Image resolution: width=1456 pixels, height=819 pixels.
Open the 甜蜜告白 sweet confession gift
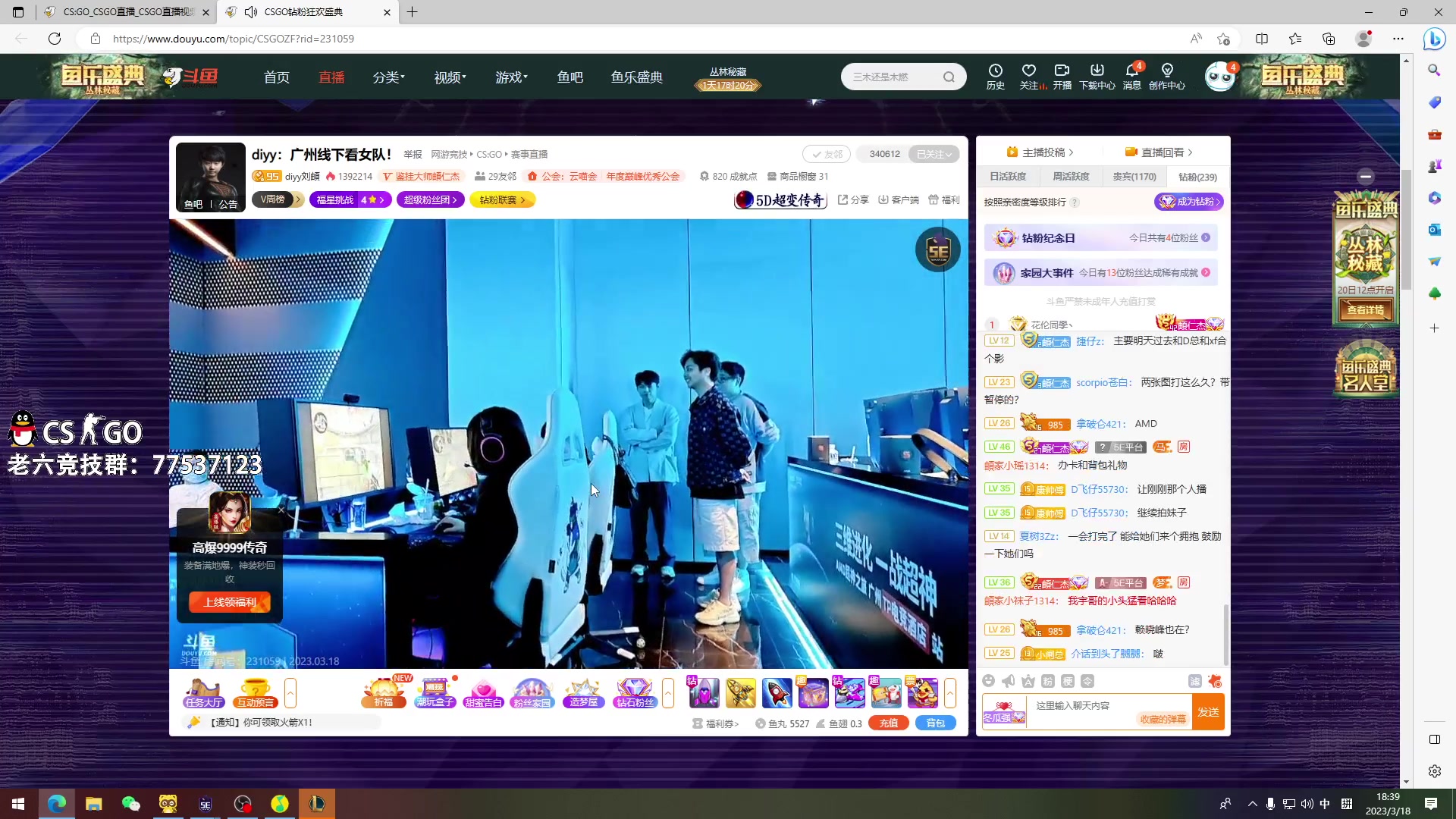[484, 692]
